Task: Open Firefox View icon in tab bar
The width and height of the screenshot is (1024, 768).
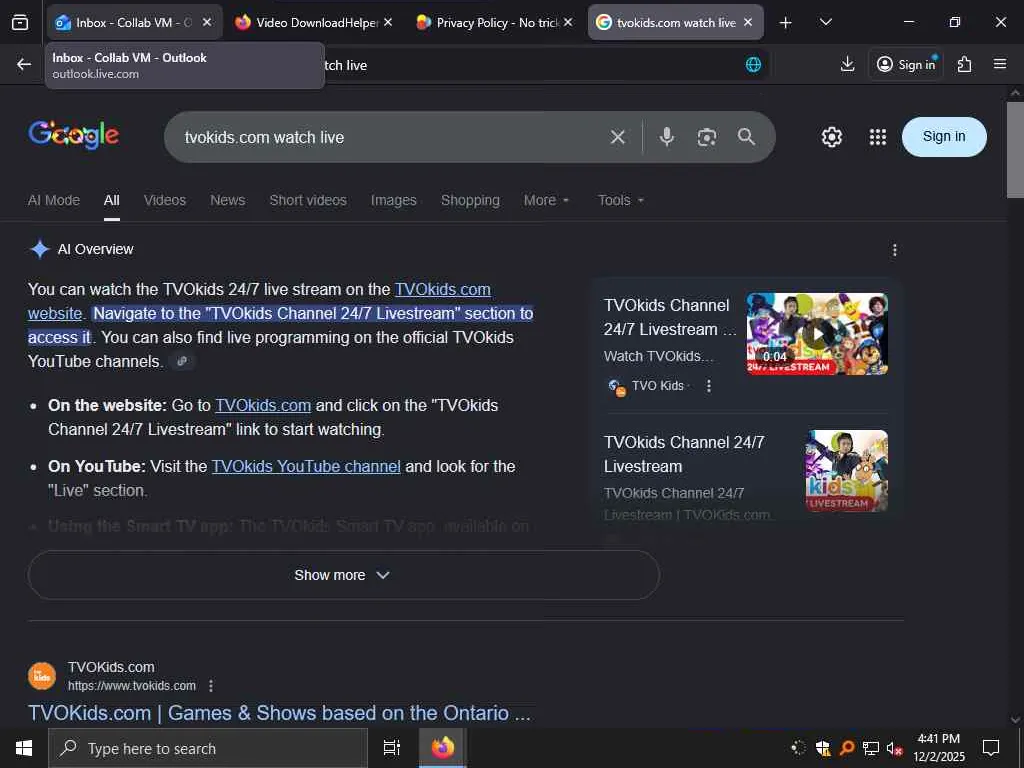Action: [20, 22]
